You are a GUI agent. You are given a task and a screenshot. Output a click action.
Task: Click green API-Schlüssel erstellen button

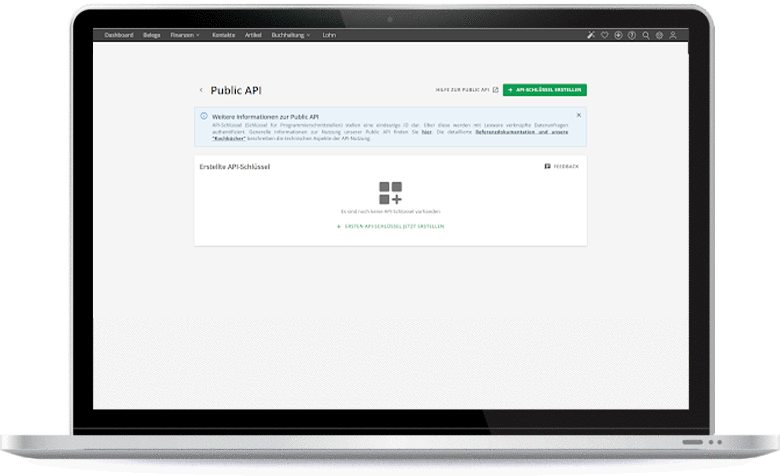click(x=544, y=90)
